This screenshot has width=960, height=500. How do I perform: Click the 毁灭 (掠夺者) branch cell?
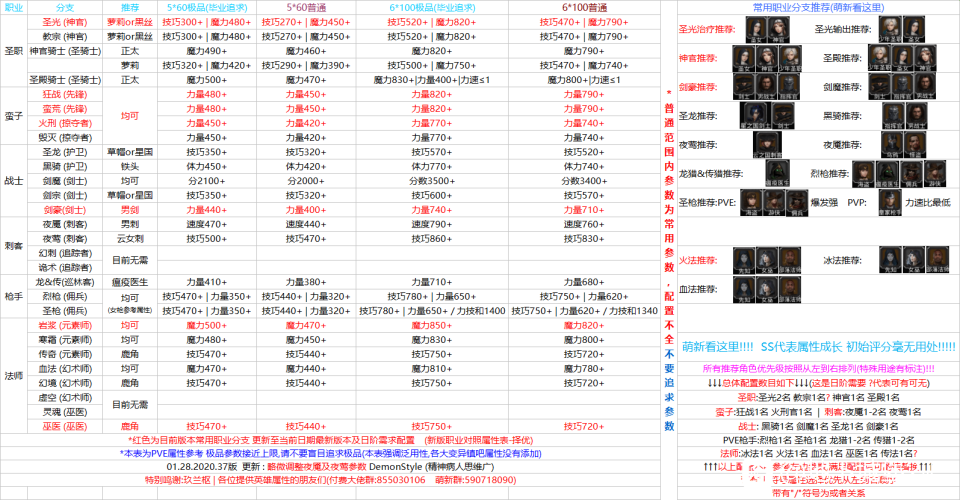click(65, 138)
